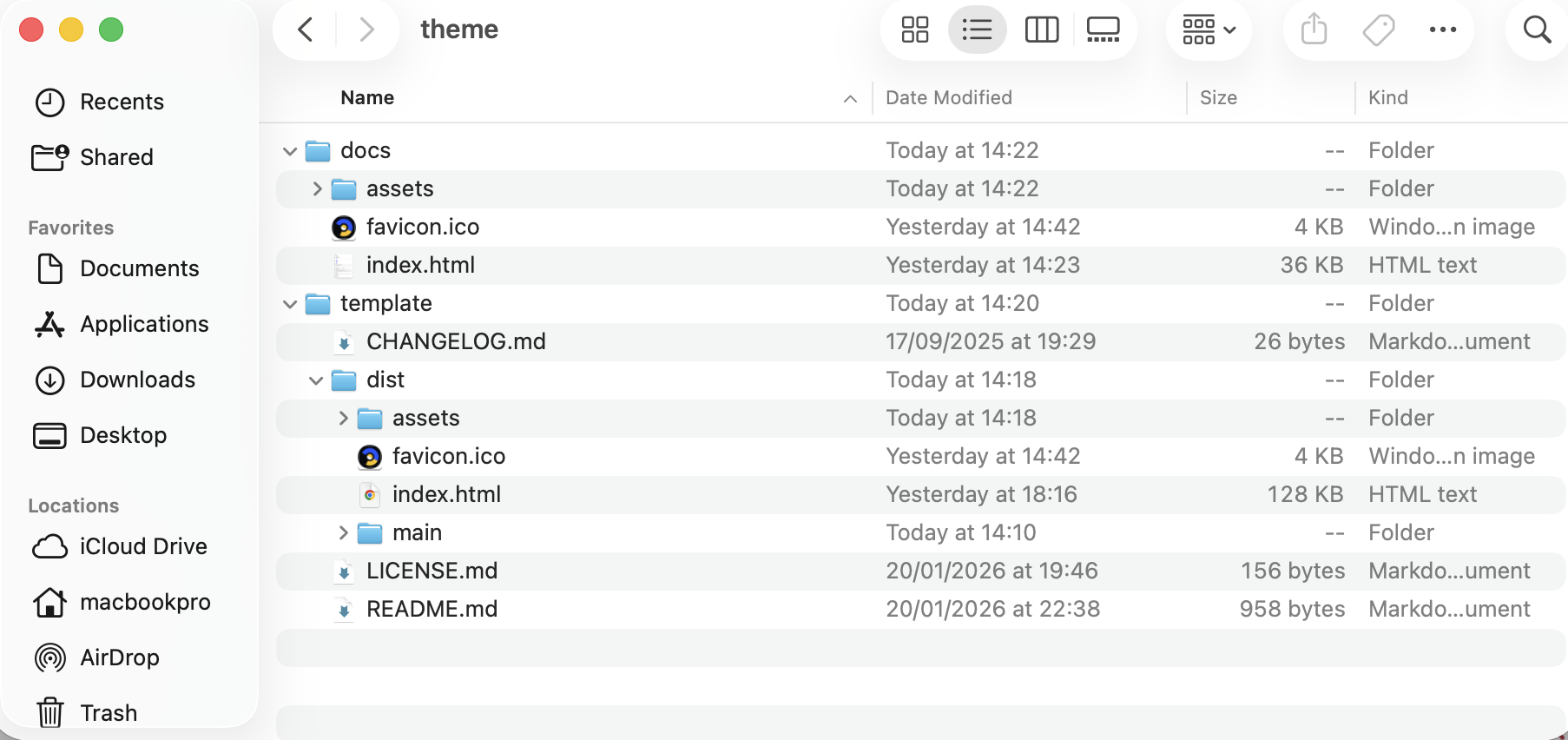Open the More actions menu

1443,29
